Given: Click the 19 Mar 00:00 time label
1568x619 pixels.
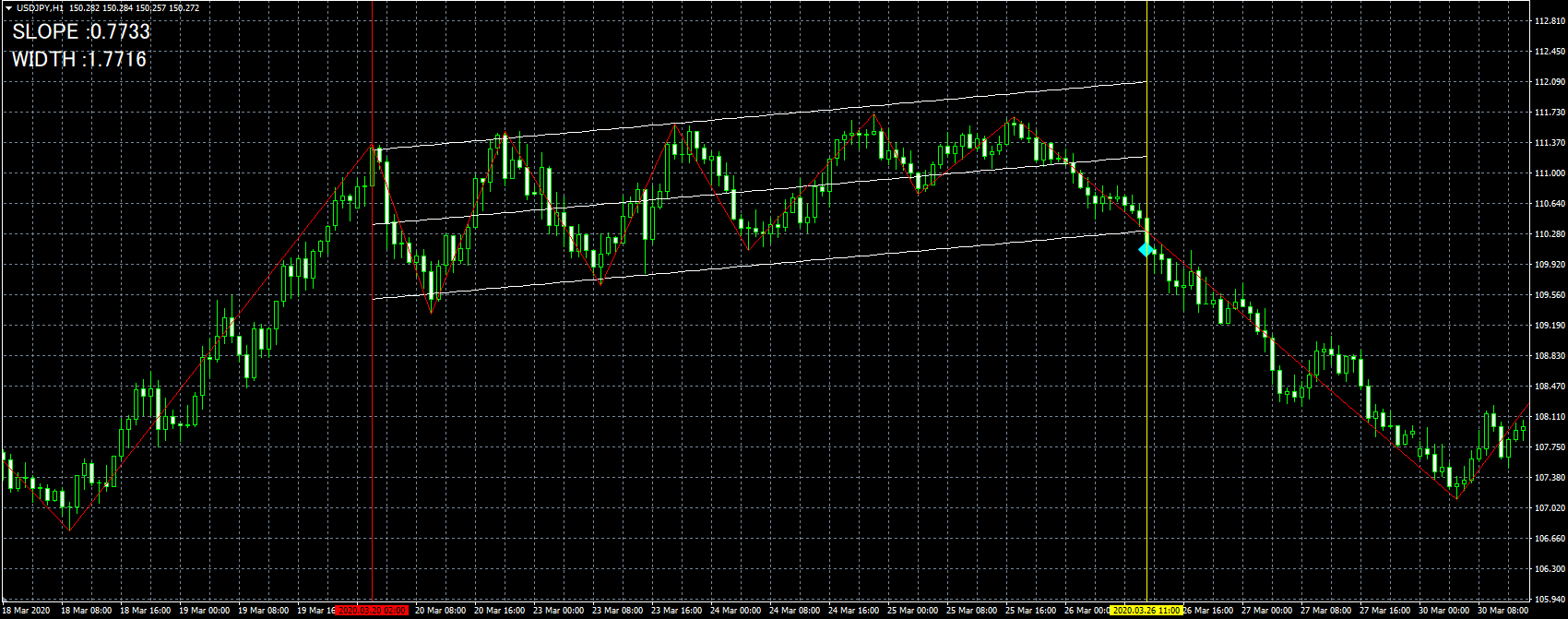Looking at the screenshot, I should coord(205,611).
